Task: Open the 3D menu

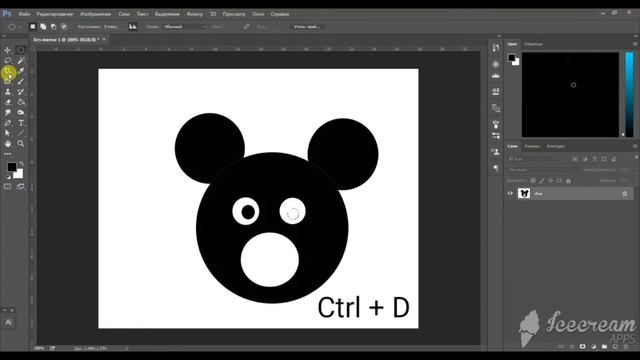Action: click(213, 14)
